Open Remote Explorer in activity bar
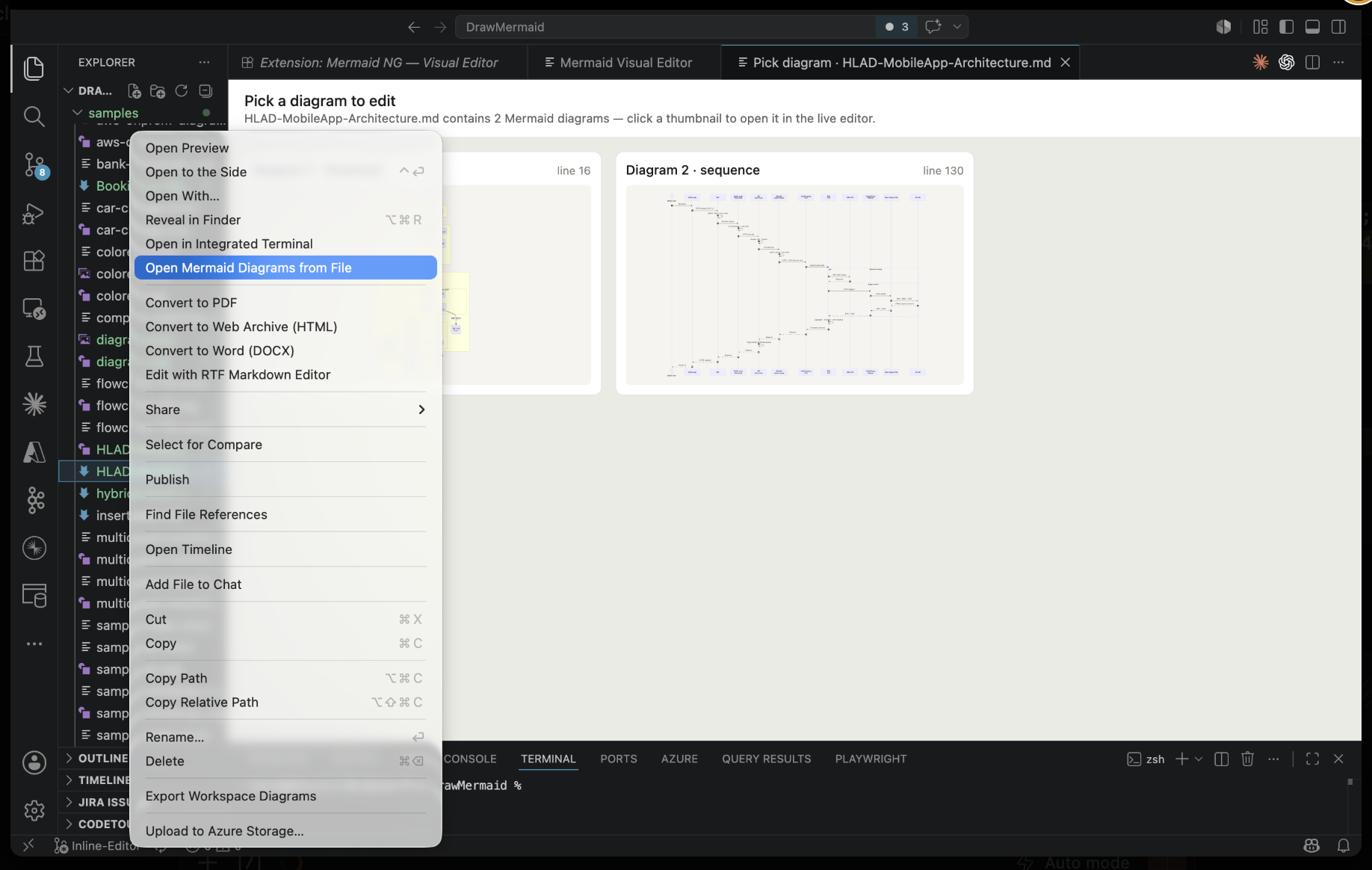Image resolution: width=1372 pixels, height=870 pixels. tap(34, 309)
